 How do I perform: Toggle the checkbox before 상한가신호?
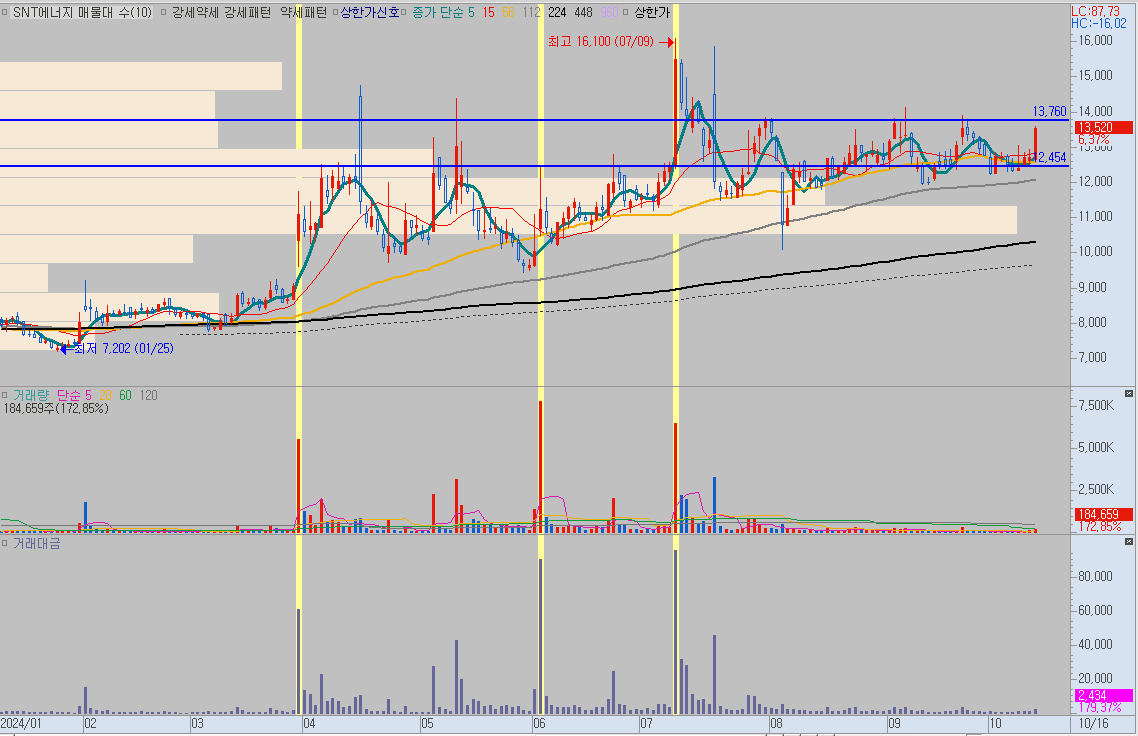pyautogui.click(x=336, y=12)
